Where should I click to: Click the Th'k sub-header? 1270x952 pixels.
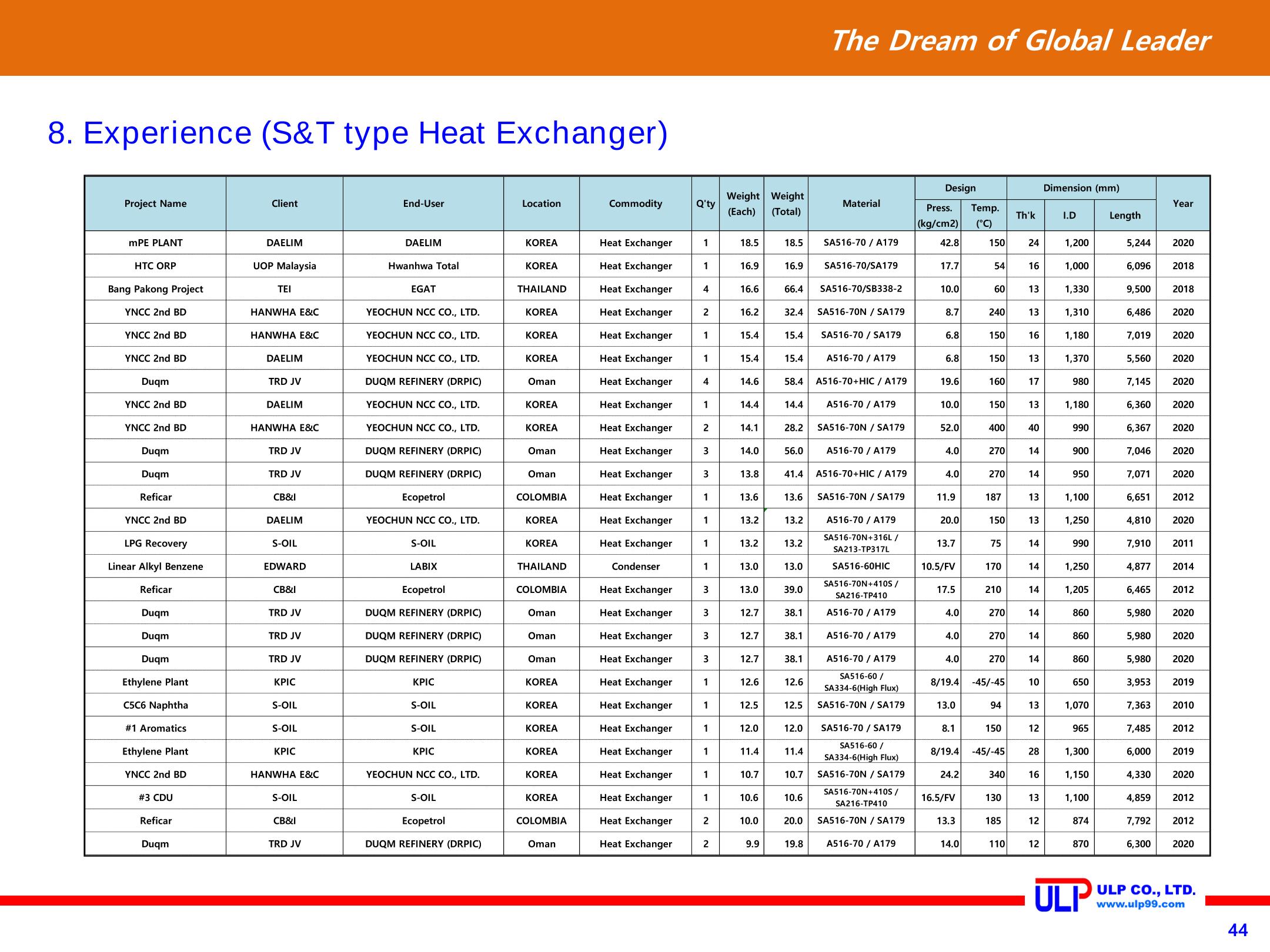1026,215
